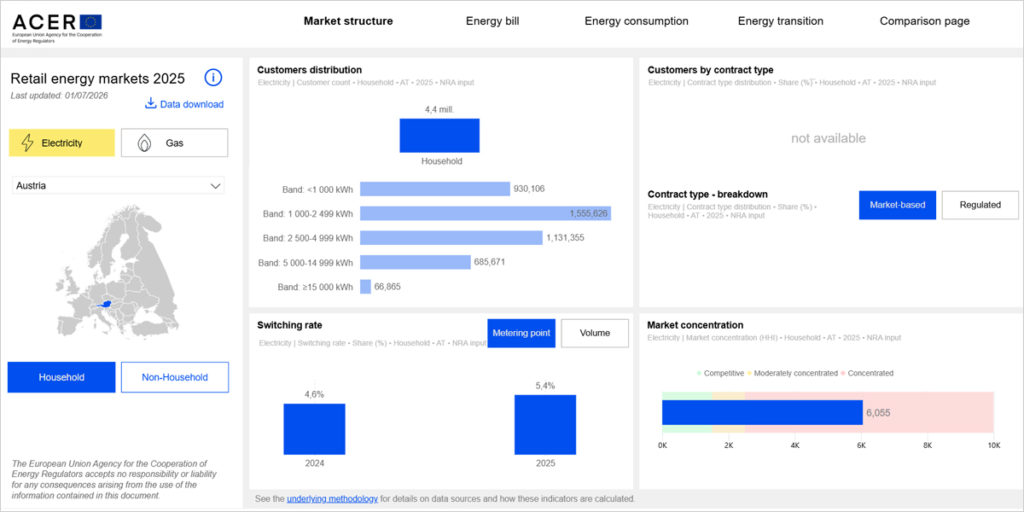Select the Household customer toggle
The height and width of the screenshot is (512, 1024).
coord(61,377)
